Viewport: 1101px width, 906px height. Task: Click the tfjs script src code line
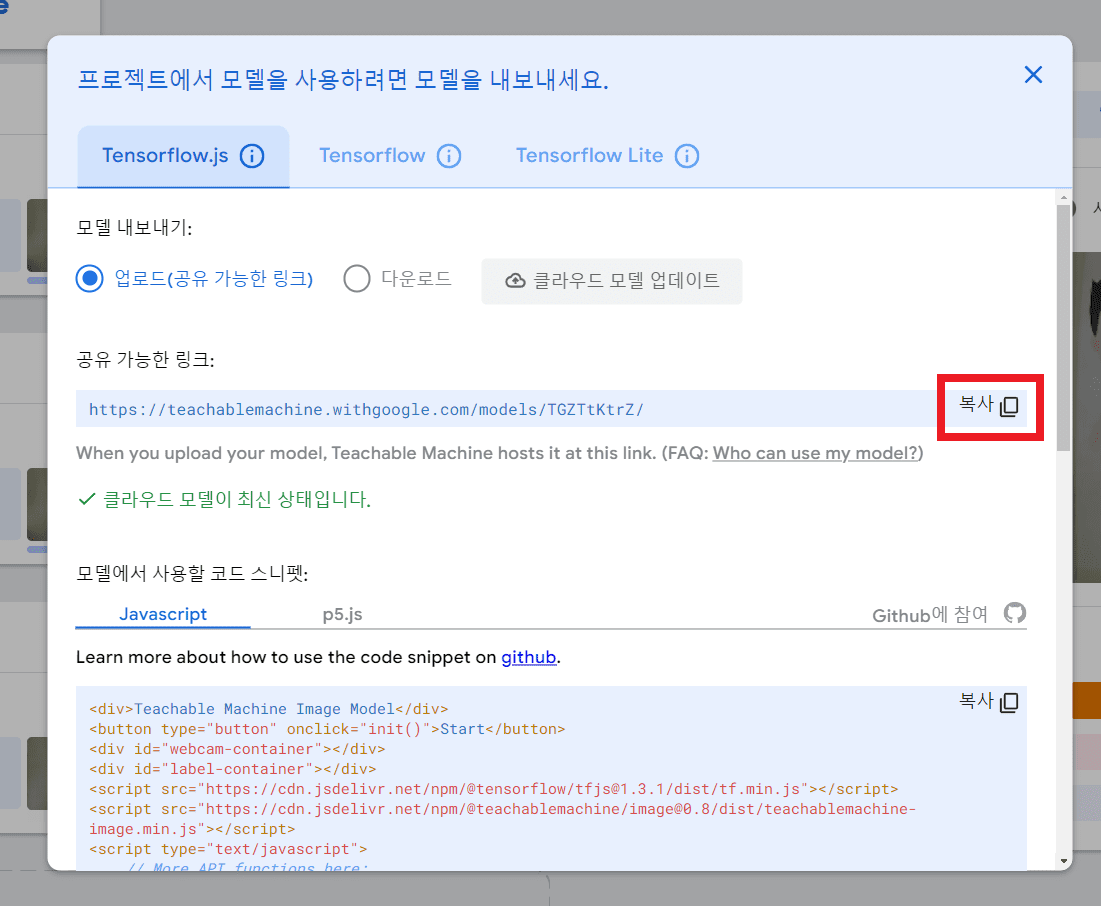(x=494, y=789)
